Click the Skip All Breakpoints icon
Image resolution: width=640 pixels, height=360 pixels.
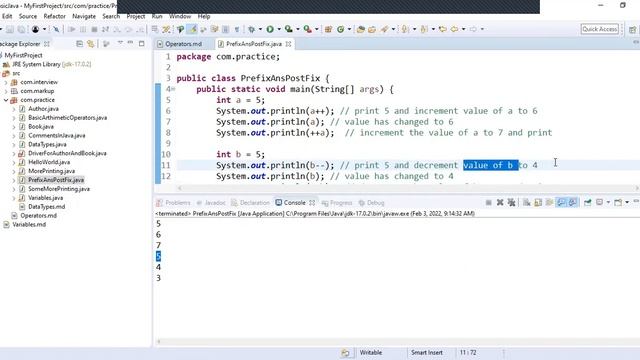(56, 29)
